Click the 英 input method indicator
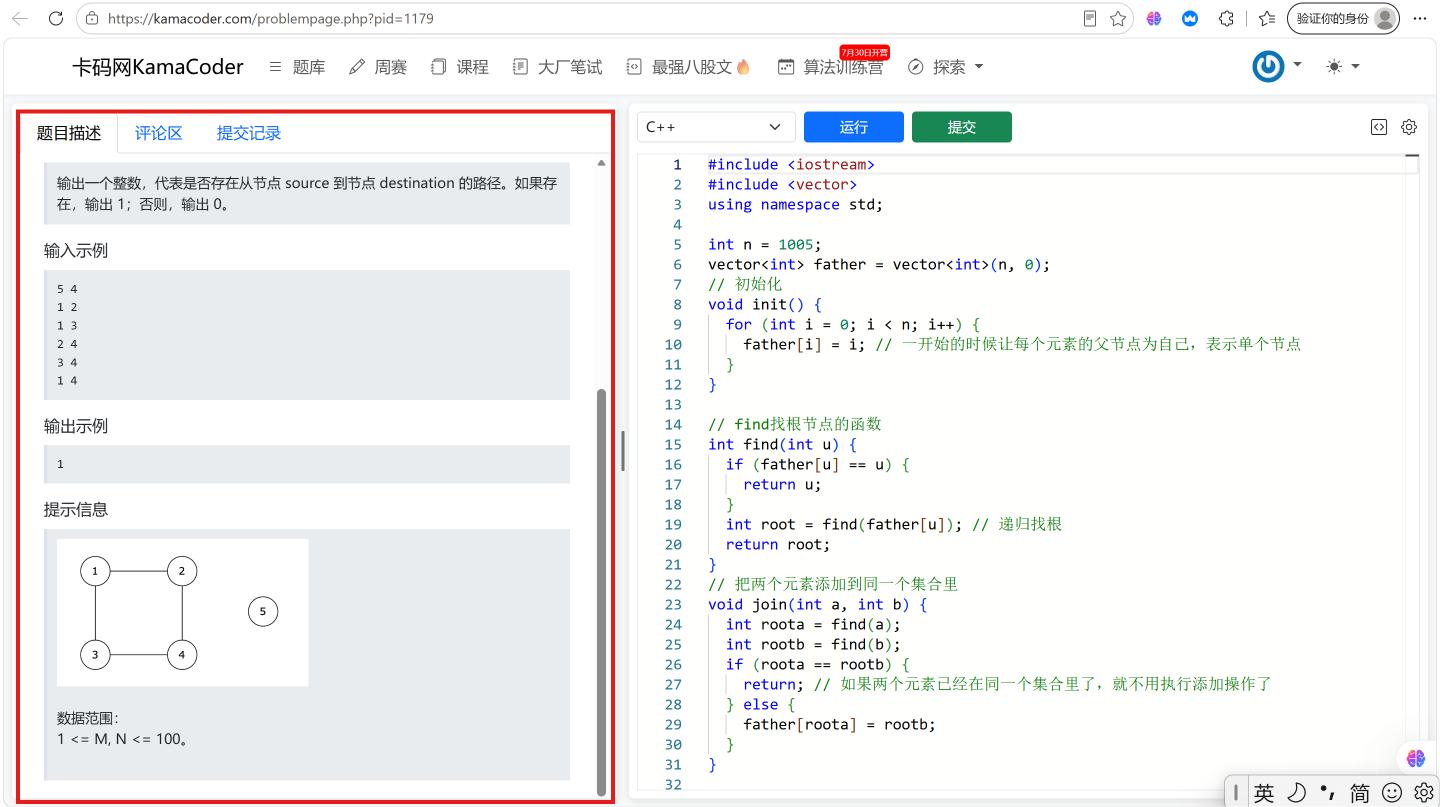The height and width of the screenshot is (807, 1440). click(x=1264, y=793)
